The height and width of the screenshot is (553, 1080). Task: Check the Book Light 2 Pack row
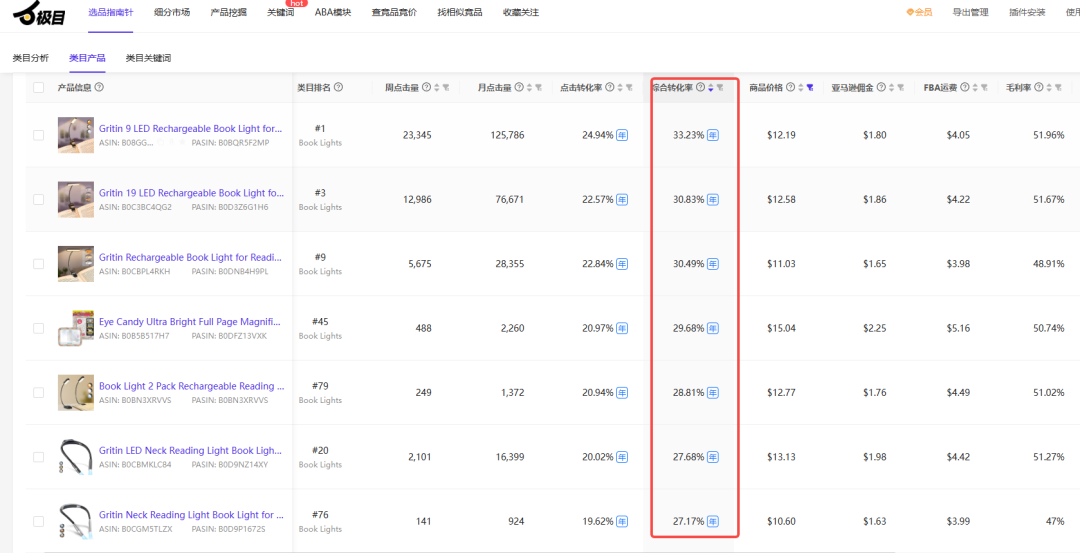tap(39, 393)
